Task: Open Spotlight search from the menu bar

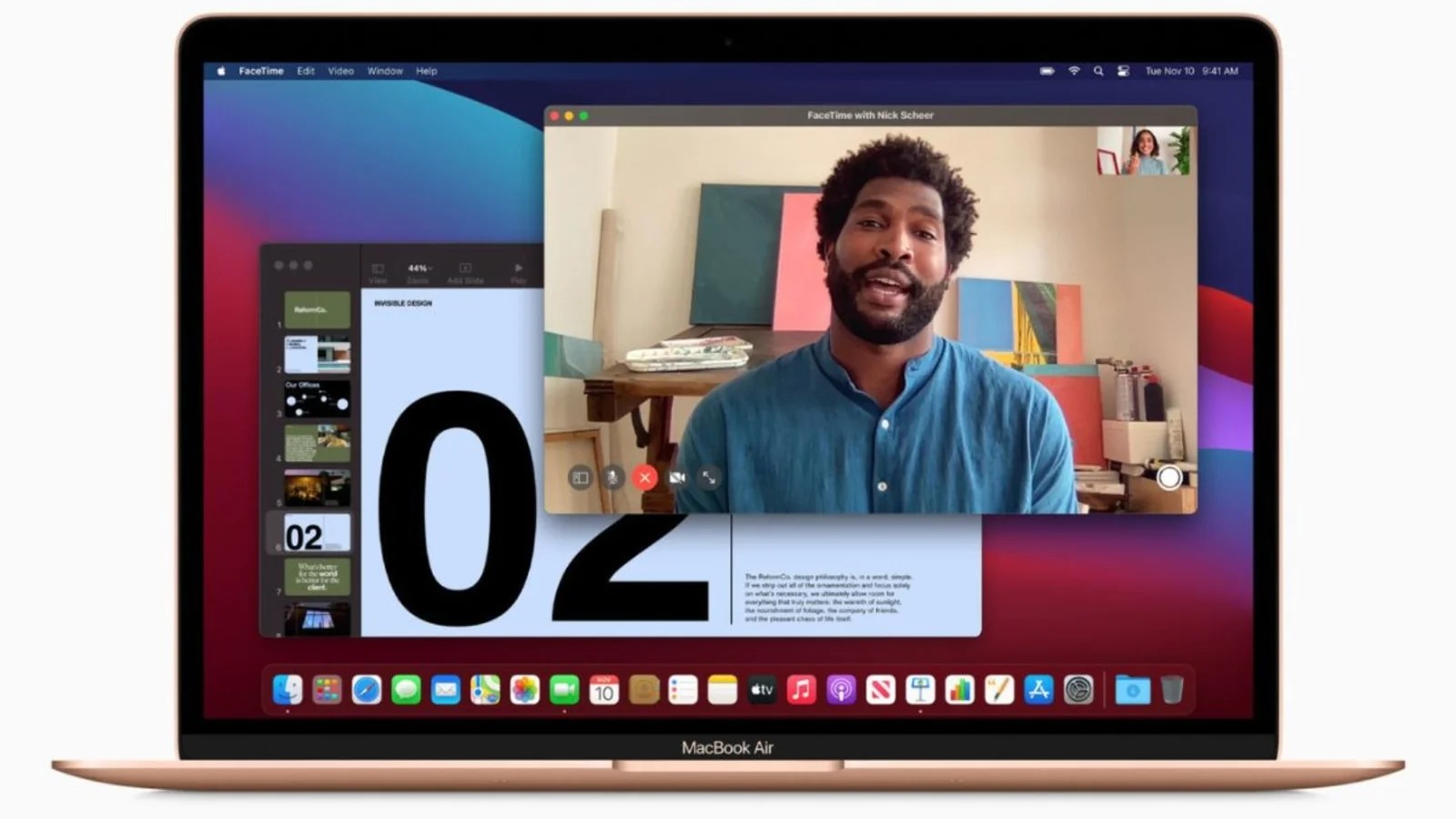Action: (1099, 70)
